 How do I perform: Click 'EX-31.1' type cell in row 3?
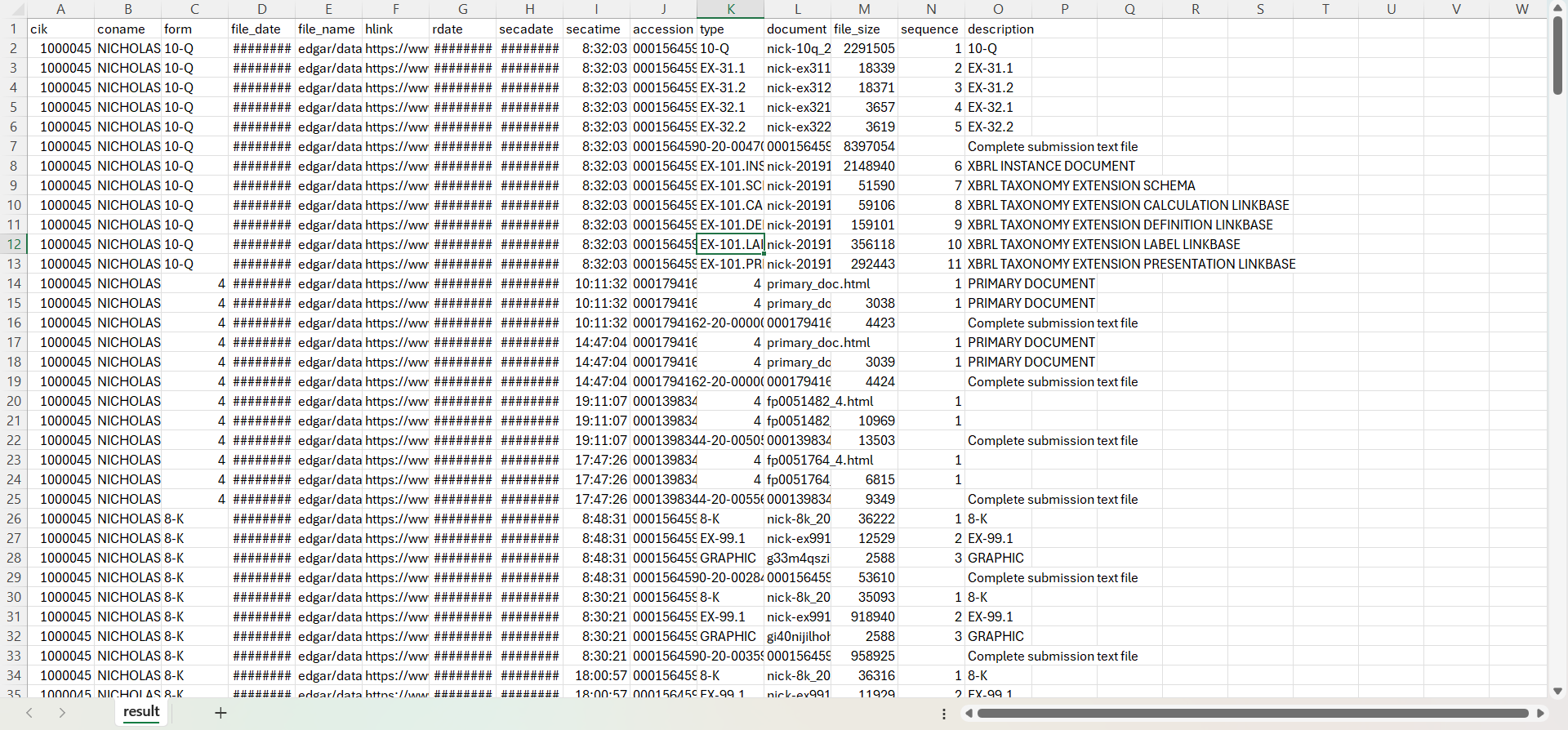point(730,68)
